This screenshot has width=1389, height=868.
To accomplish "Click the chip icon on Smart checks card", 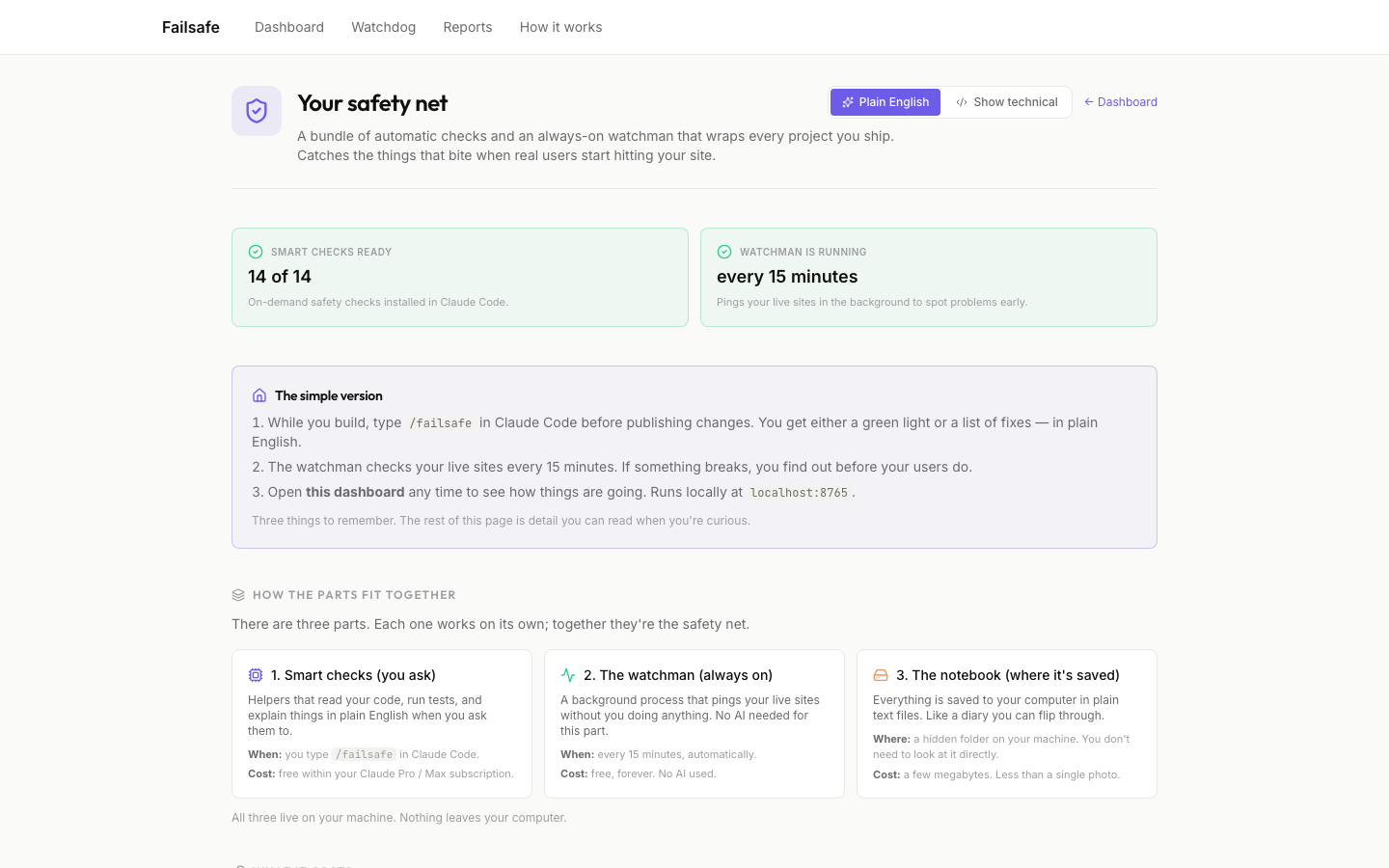I will 256,675.
